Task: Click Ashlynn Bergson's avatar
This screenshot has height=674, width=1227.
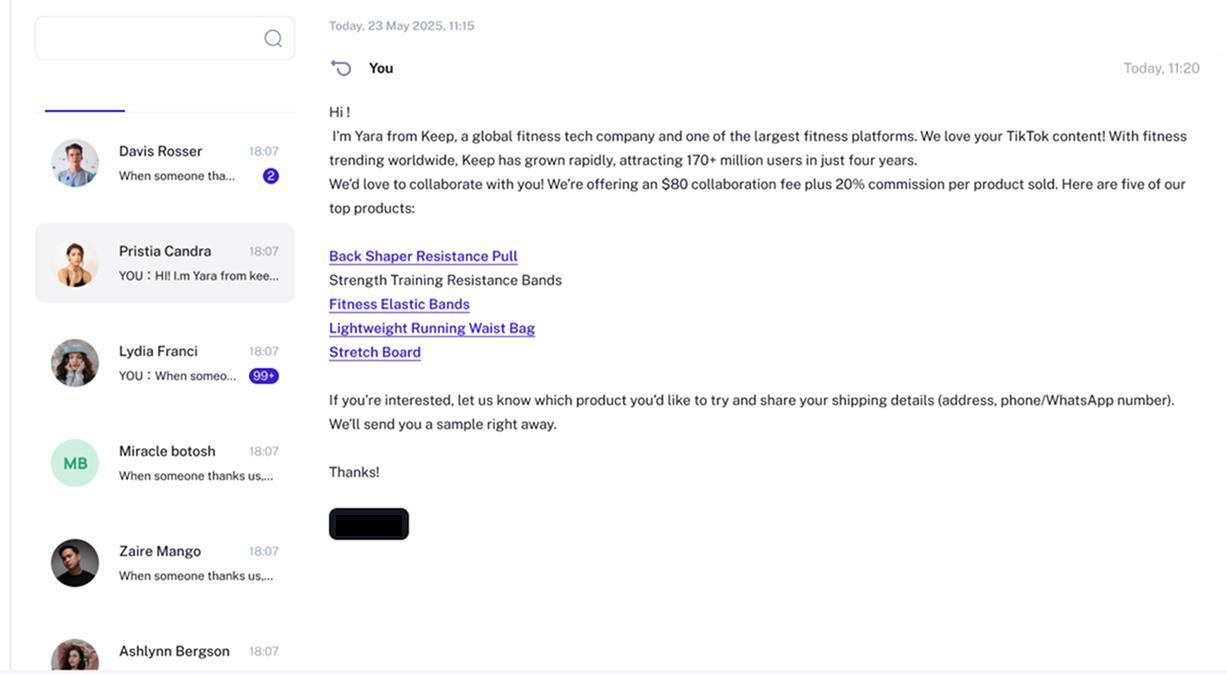Action: pyautogui.click(x=75, y=655)
